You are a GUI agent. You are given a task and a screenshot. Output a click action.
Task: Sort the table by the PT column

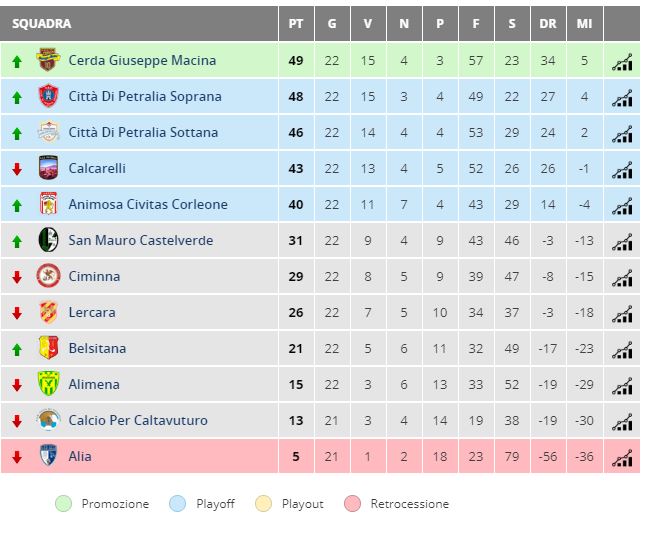coord(296,24)
